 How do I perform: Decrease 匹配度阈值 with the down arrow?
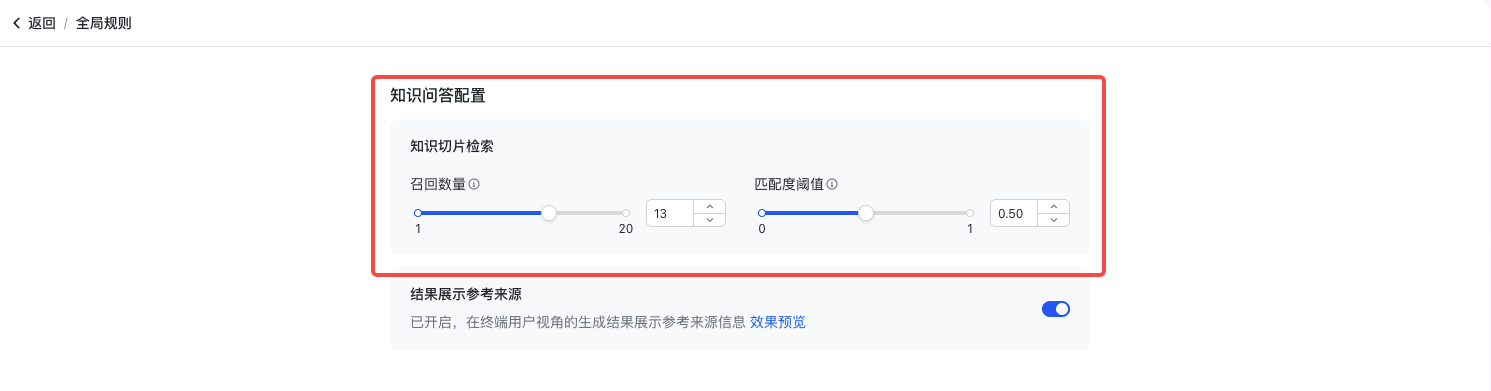click(1053, 220)
